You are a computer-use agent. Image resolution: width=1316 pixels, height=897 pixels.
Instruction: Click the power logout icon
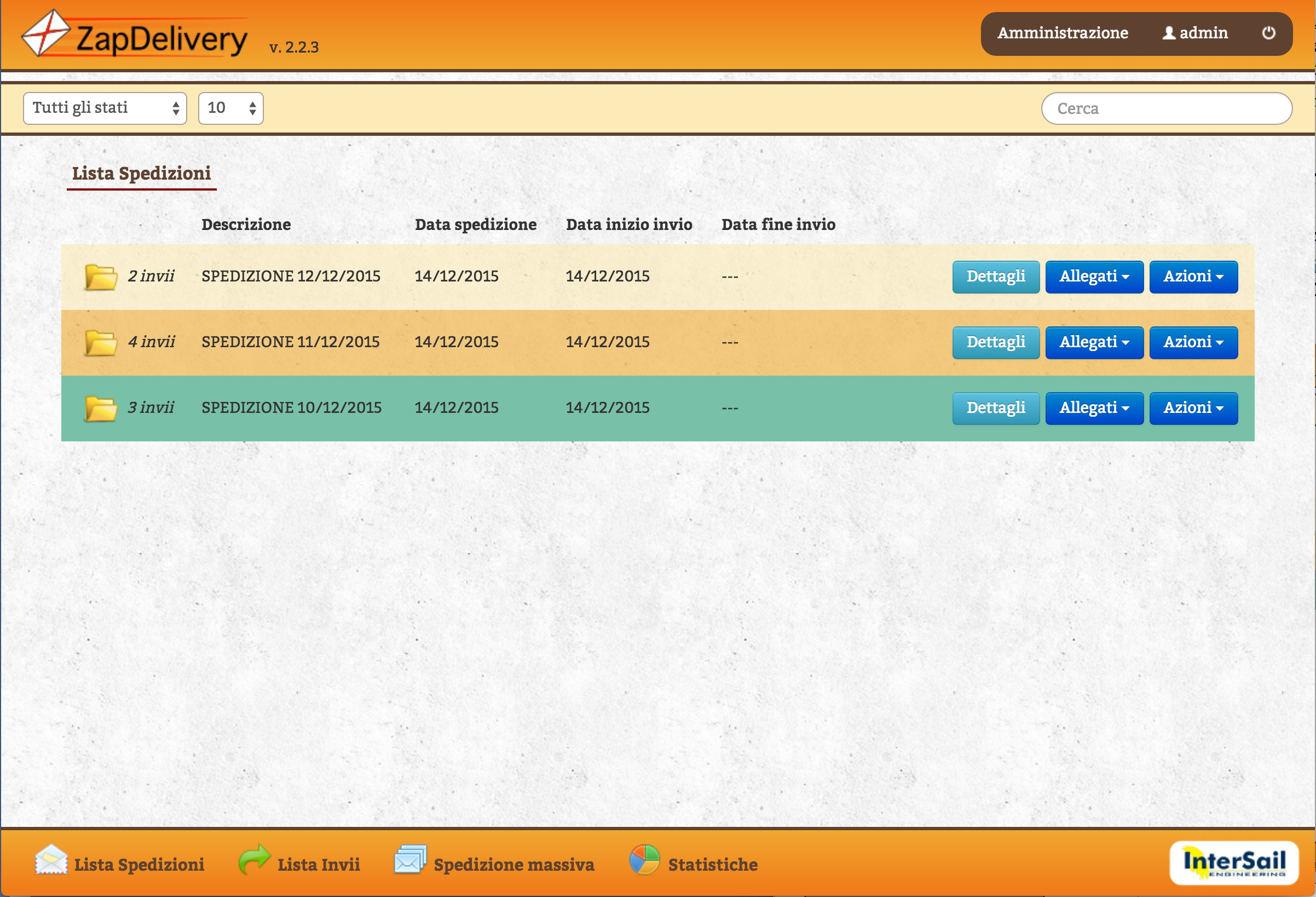click(1268, 33)
